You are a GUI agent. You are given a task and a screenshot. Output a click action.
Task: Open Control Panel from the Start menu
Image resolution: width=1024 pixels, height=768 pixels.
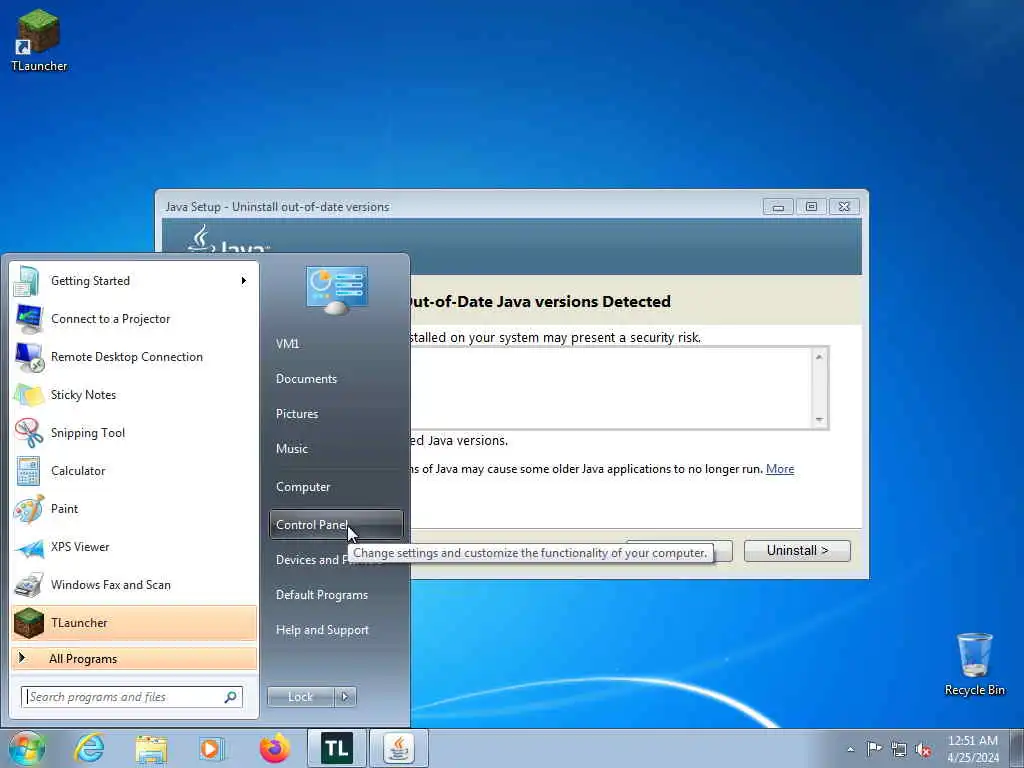pyautogui.click(x=336, y=525)
